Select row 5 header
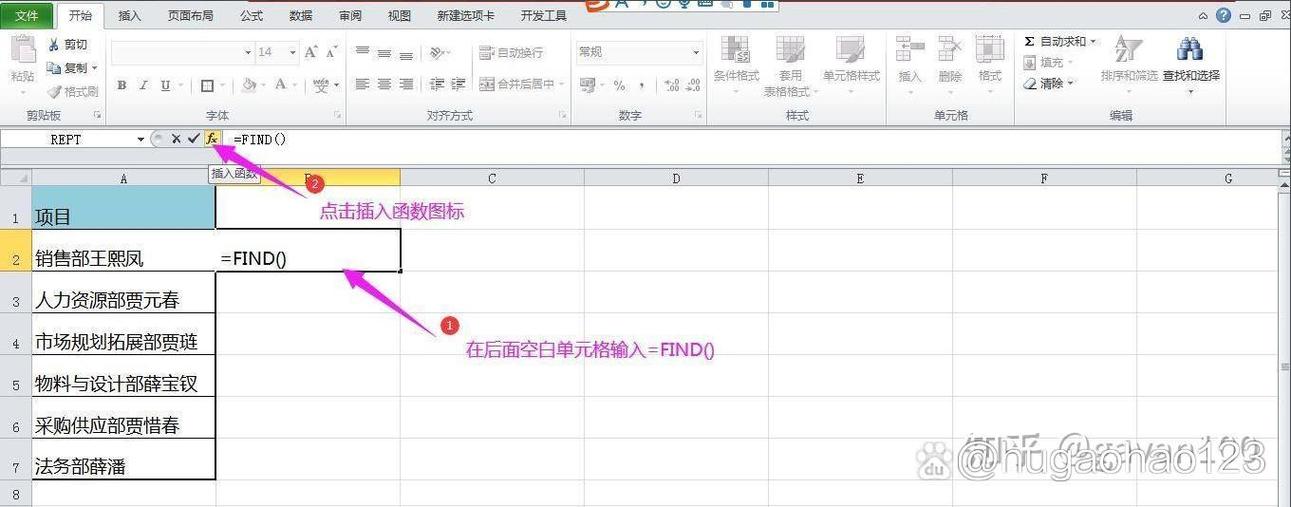This screenshot has height=507, width=1291. point(15,376)
